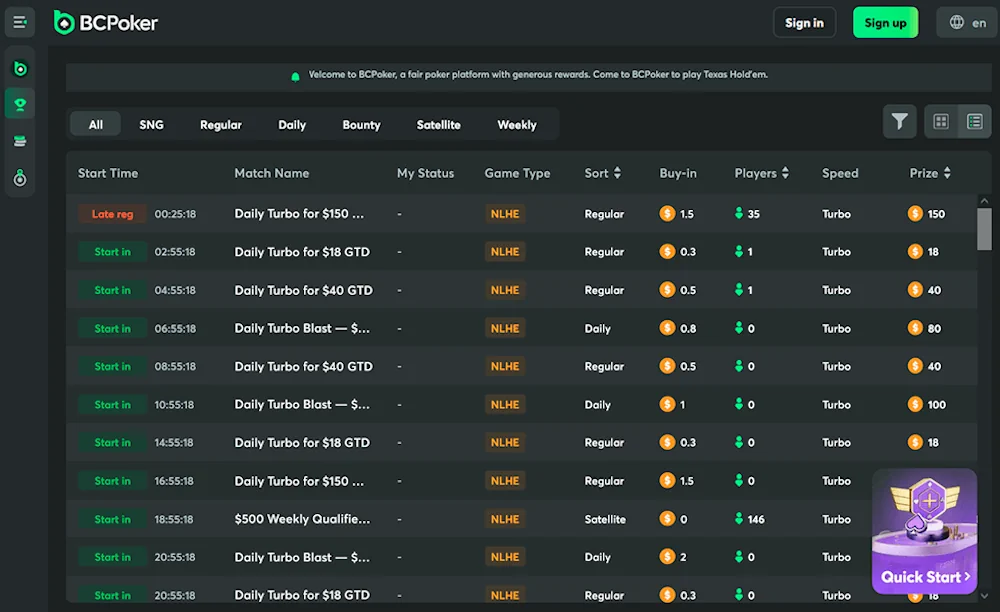Click the bell icon in the welcome banner
This screenshot has width=1000, height=612.
[295, 76]
